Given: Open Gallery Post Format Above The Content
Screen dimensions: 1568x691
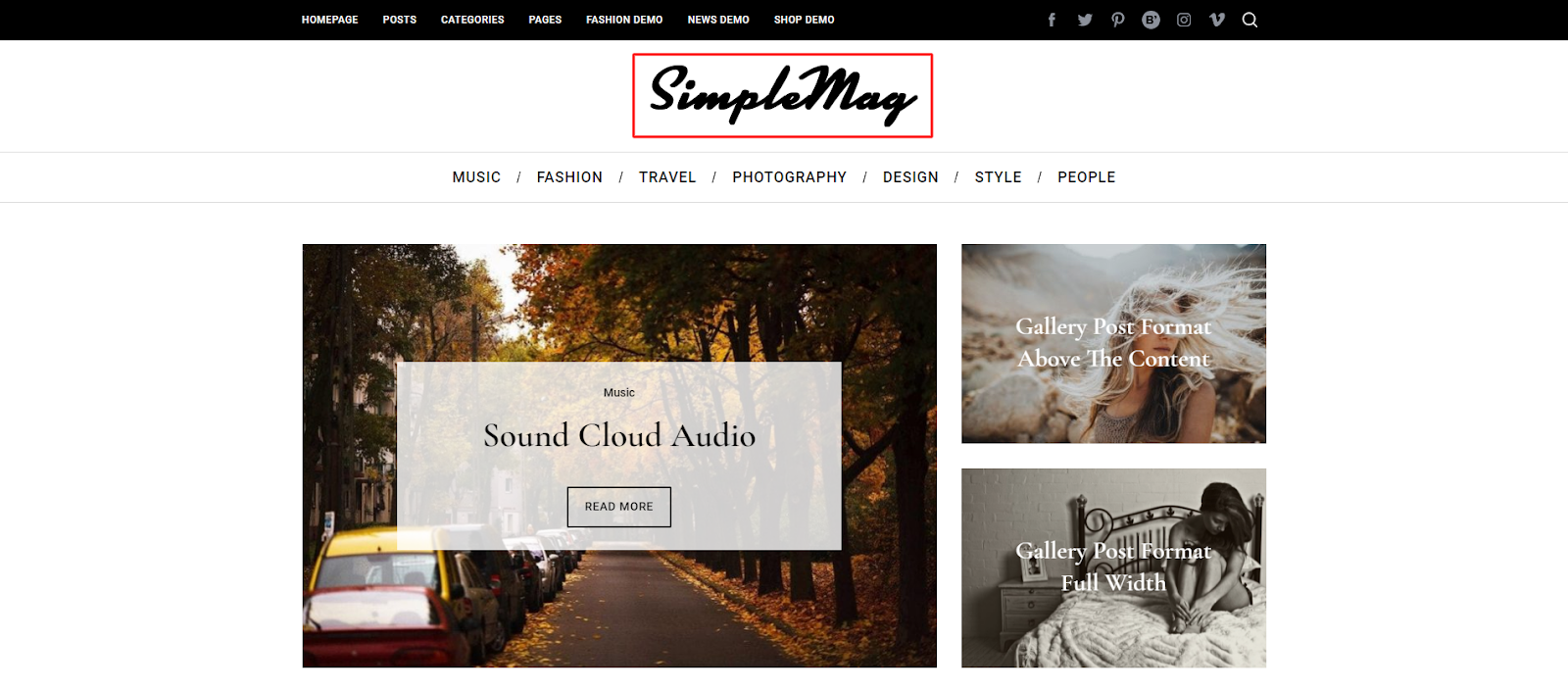Looking at the screenshot, I should (1113, 343).
